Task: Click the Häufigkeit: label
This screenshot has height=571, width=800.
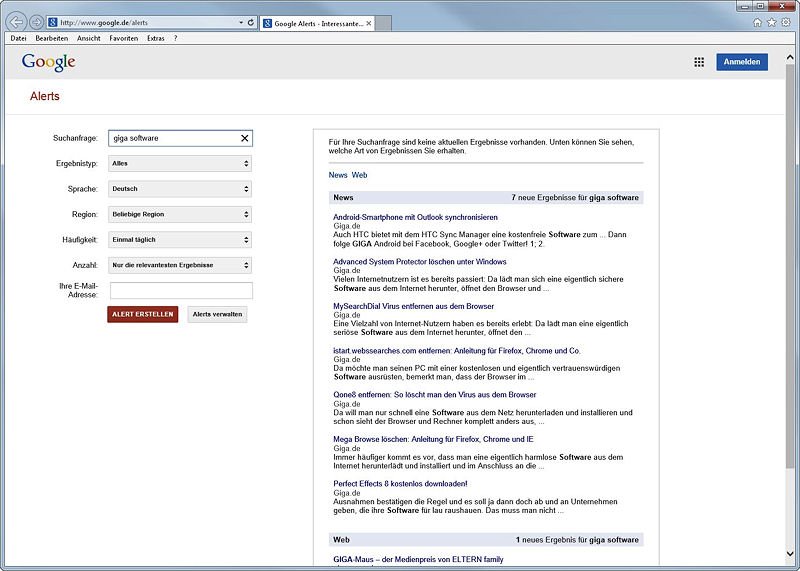Action: (x=80, y=239)
